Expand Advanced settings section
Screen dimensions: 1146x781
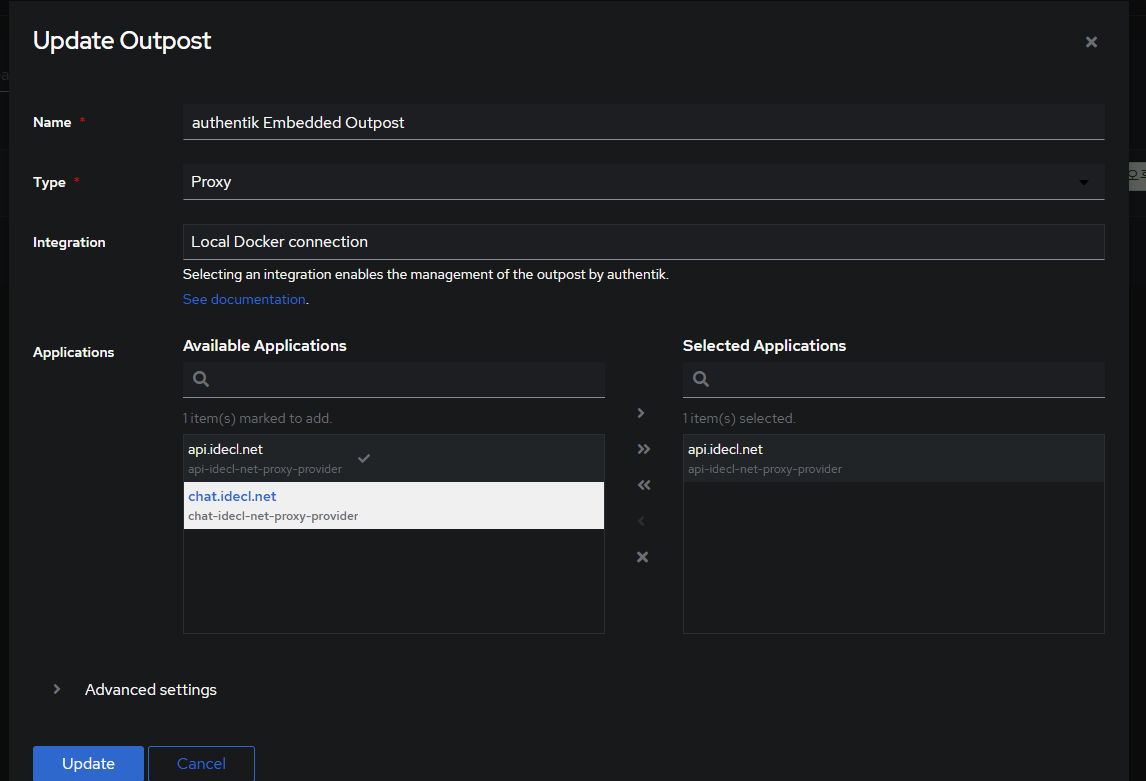[x=150, y=689]
